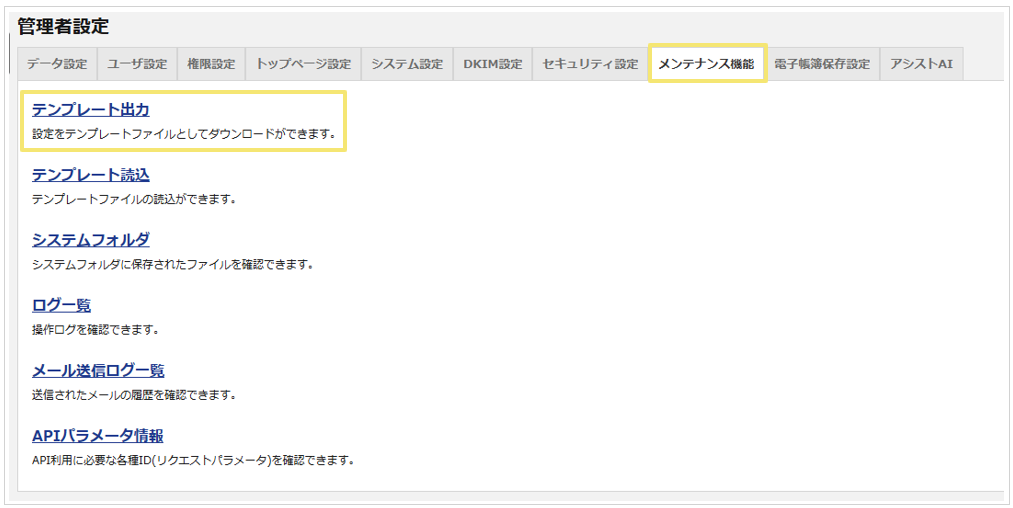Open the テンプレート読込 link

click(90, 175)
